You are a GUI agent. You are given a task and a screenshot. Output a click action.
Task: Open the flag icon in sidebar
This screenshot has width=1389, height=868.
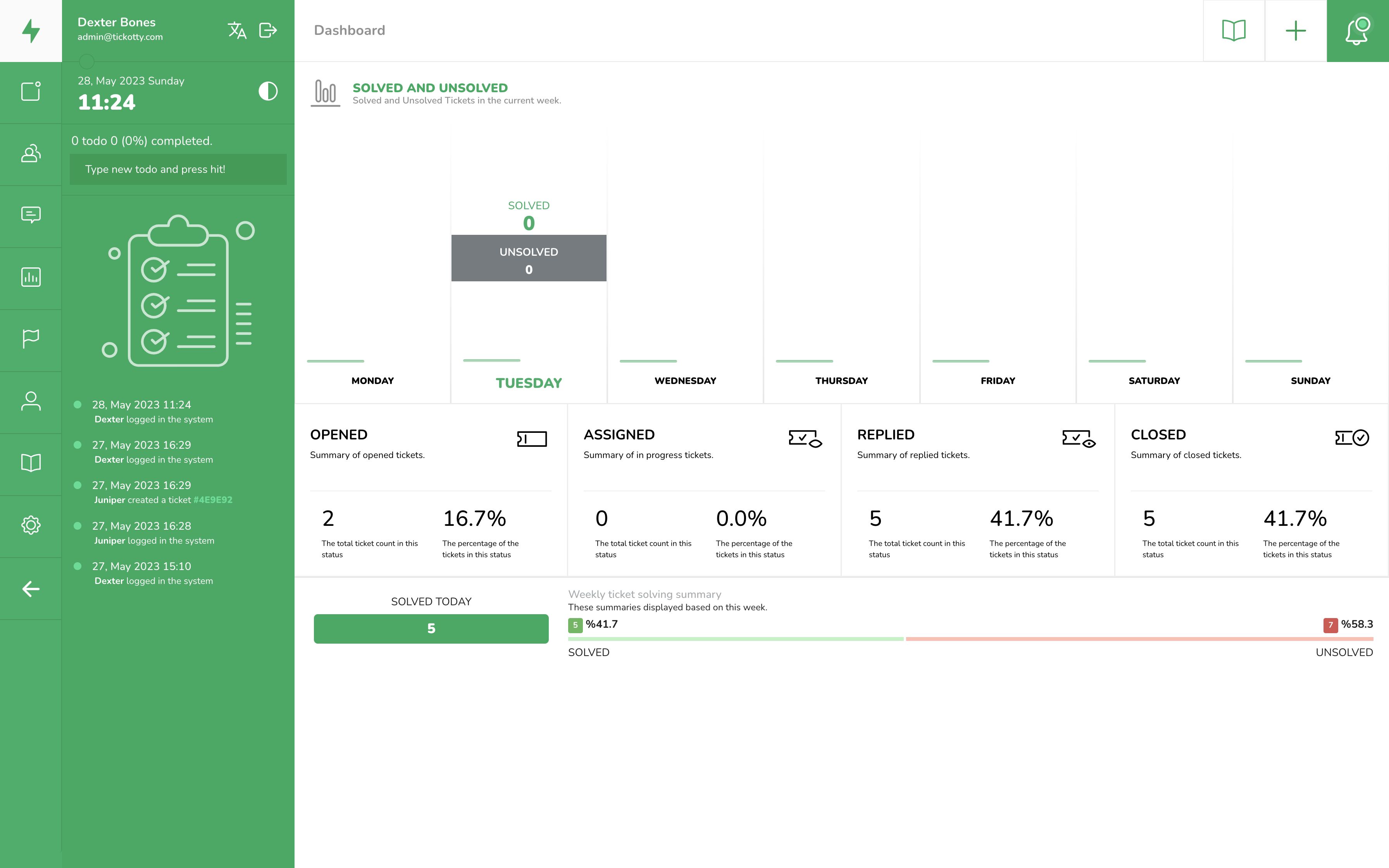pyautogui.click(x=31, y=339)
